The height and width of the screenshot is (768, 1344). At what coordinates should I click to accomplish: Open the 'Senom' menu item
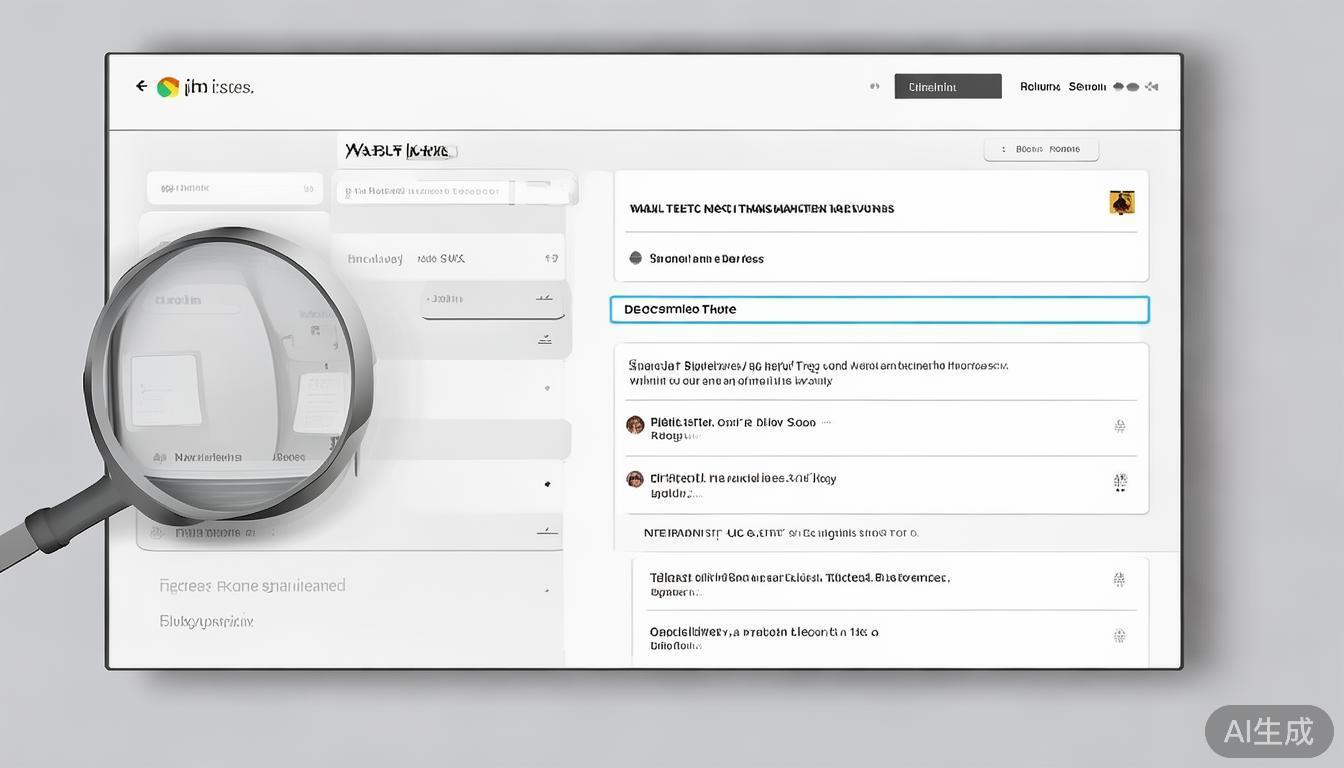(x=1087, y=87)
